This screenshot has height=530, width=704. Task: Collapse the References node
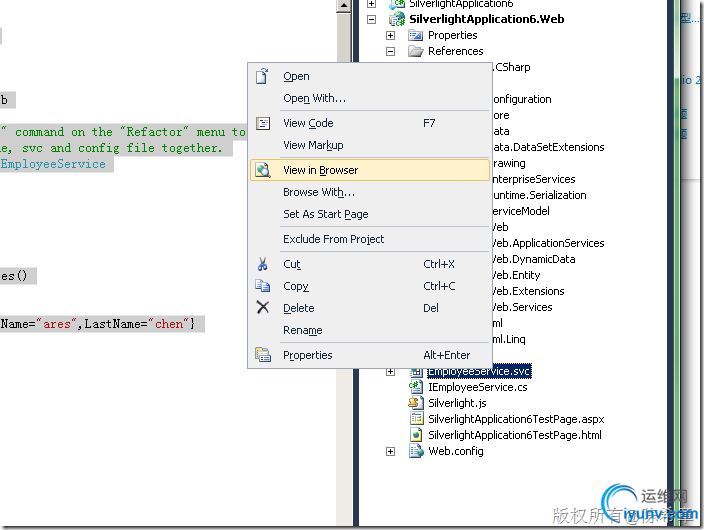pos(391,51)
